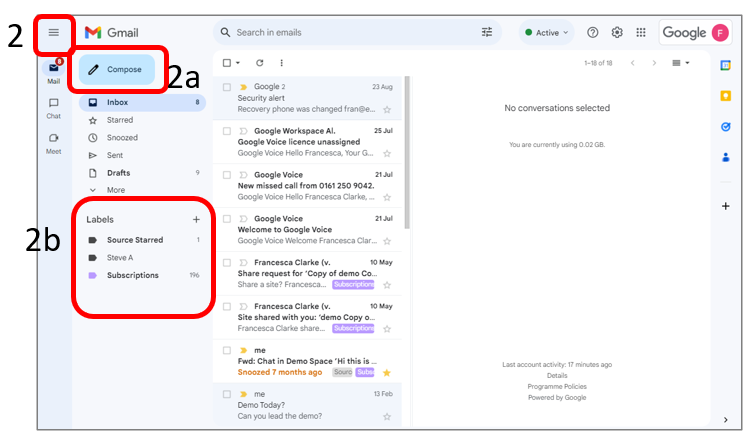Unstar the Fwd: Chat in Demo Space email
This screenshot has height=433, width=748.
click(x=387, y=373)
